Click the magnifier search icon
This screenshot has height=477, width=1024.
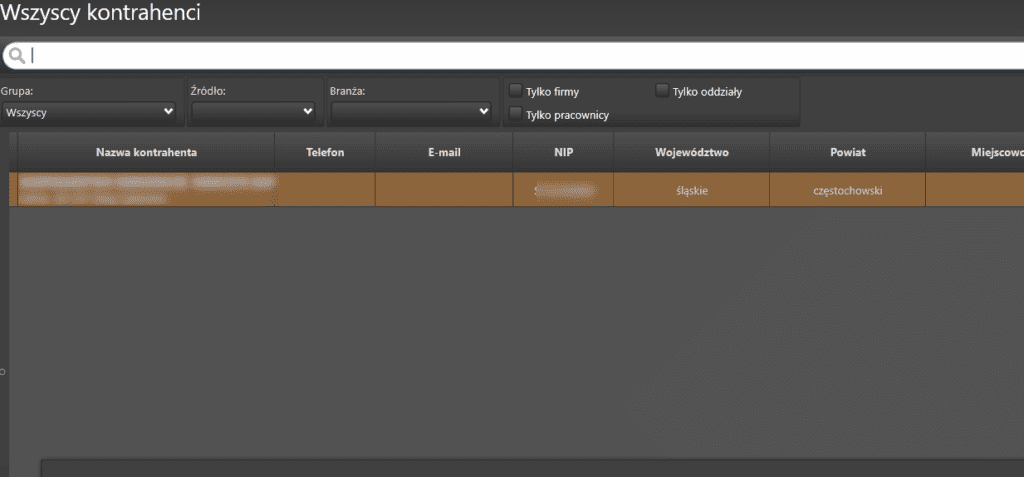17,56
